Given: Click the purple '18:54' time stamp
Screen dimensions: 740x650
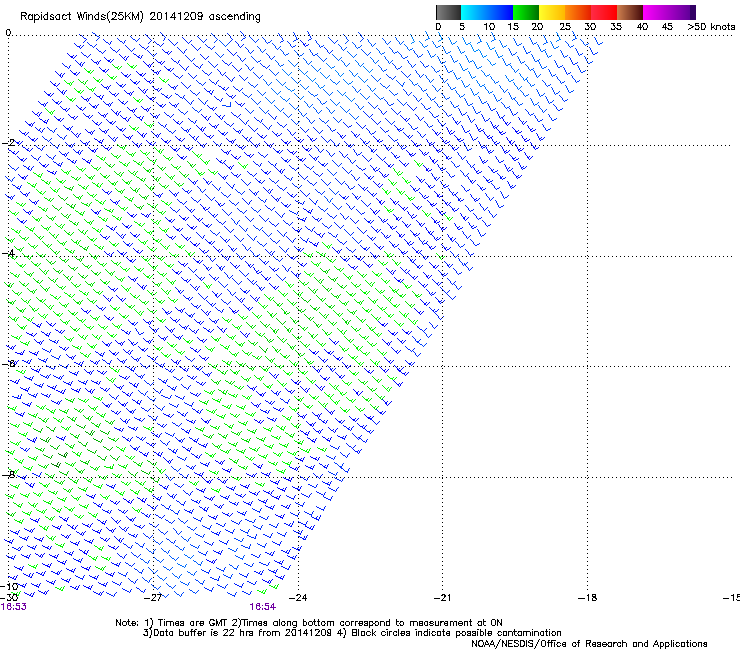Looking at the screenshot, I should [263, 607].
